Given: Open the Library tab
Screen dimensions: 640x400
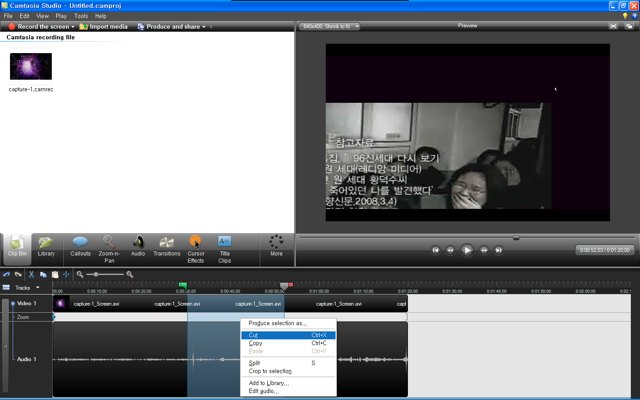Looking at the screenshot, I should pos(46,247).
